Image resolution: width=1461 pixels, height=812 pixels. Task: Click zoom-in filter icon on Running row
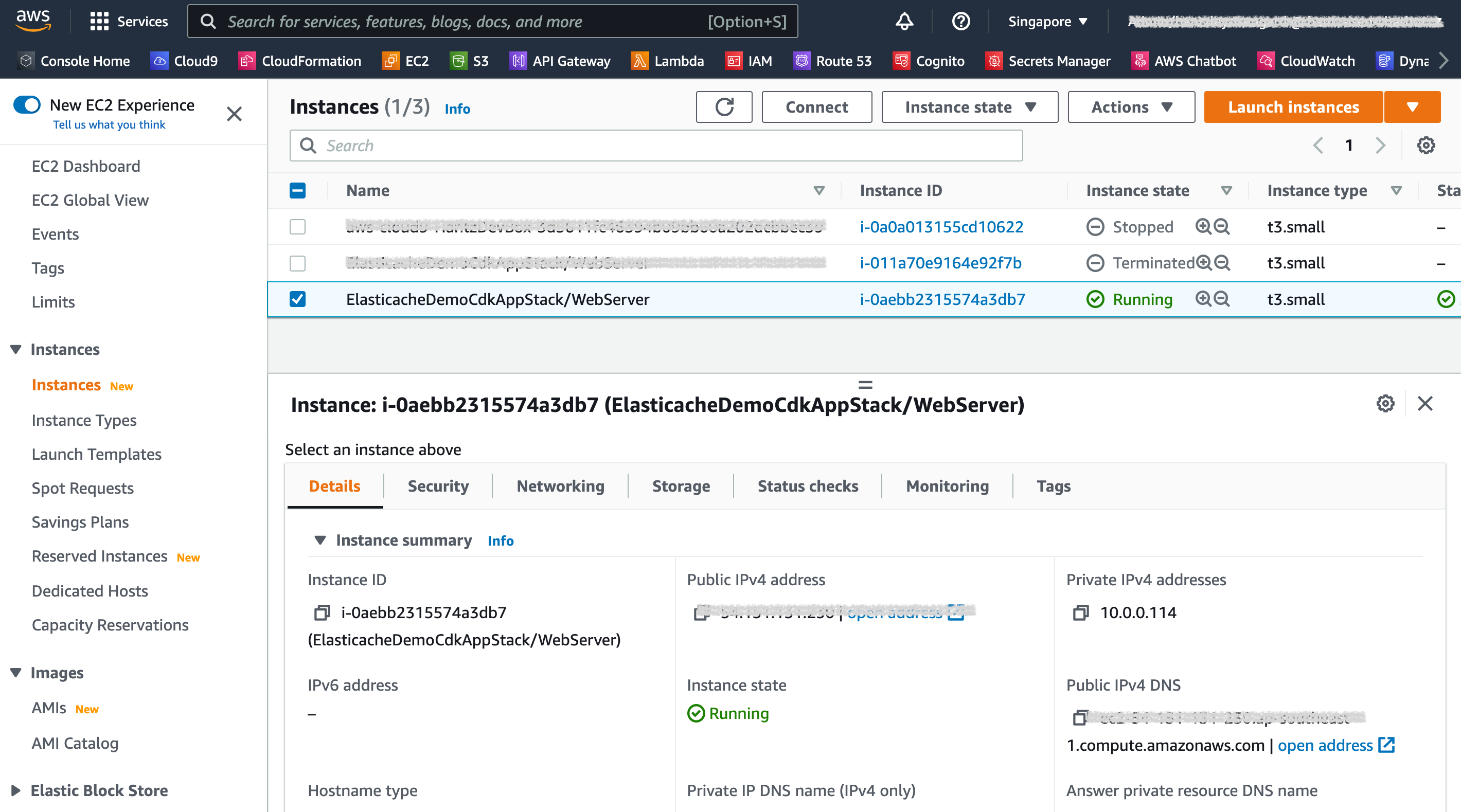1203,299
